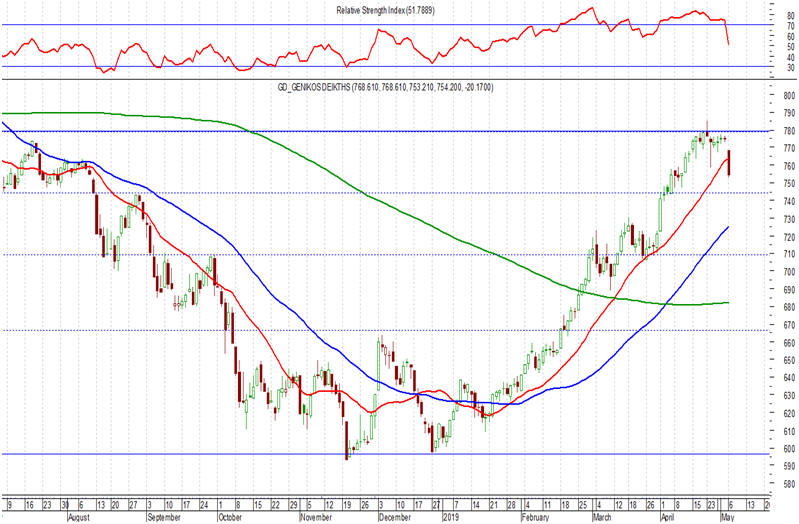Image resolution: width=799 pixels, height=524 pixels.
Task: Select the November month label
Action: (x=316, y=517)
